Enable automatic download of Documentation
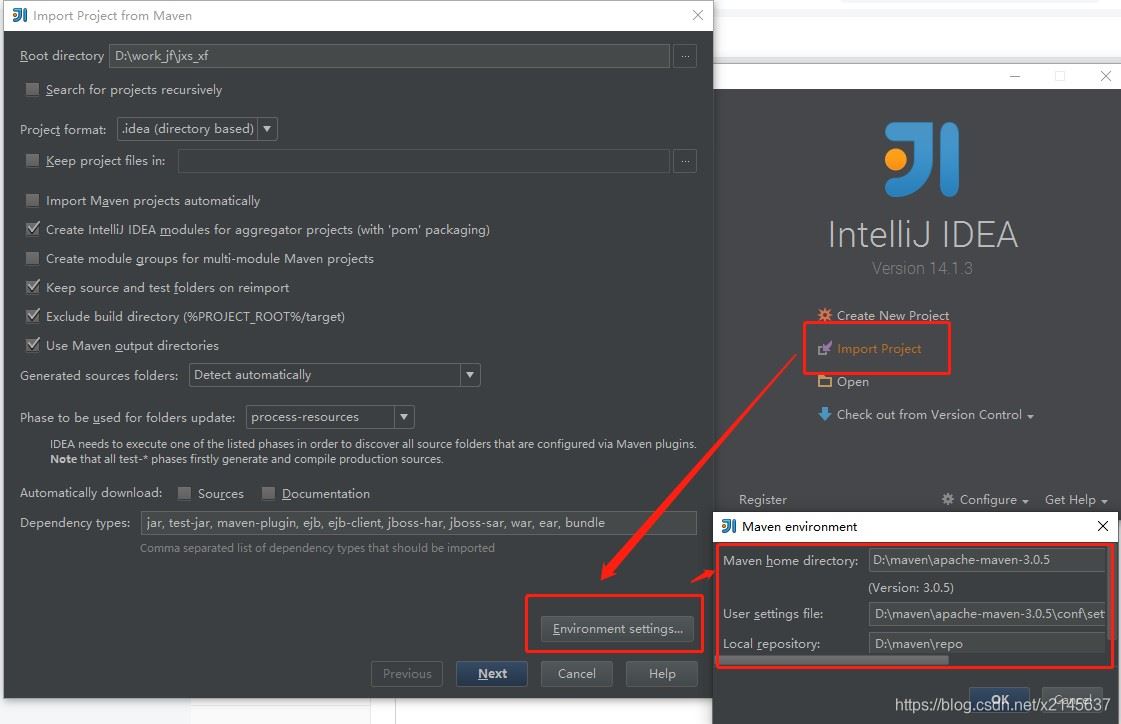Screen dimensions: 1121x724 click(x=268, y=493)
